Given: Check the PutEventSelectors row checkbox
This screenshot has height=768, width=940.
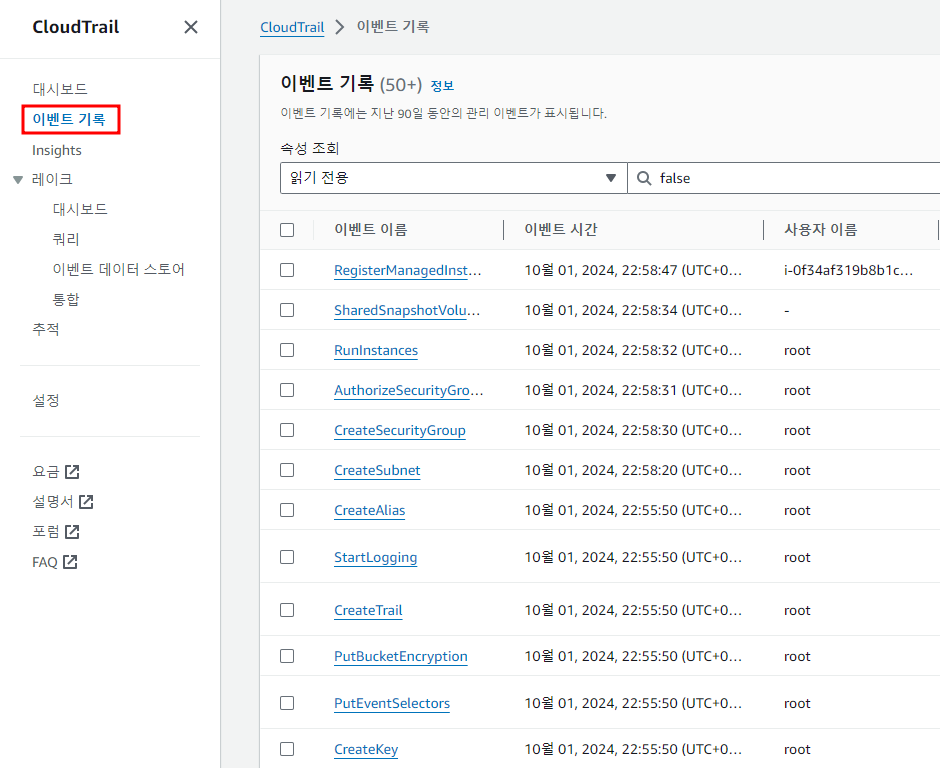Looking at the screenshot, I should point(287,703).
